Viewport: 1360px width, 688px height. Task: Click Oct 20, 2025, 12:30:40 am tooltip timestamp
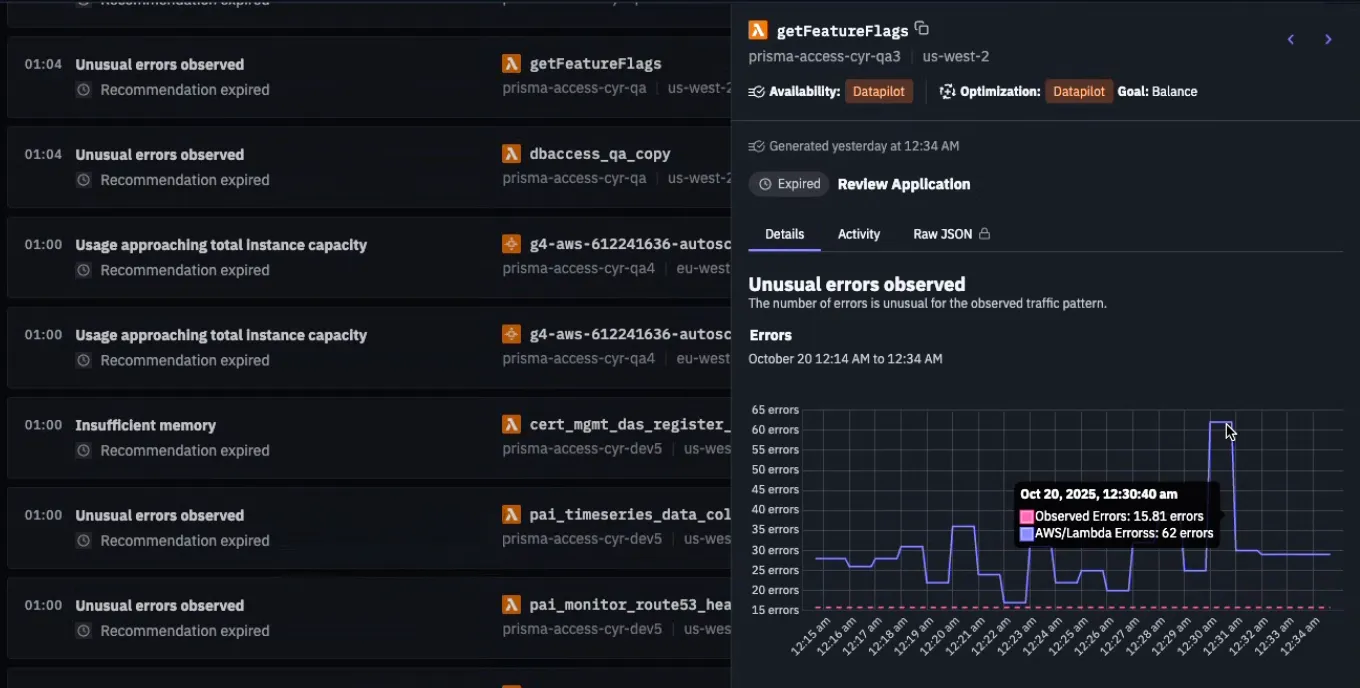point(1099,494)
